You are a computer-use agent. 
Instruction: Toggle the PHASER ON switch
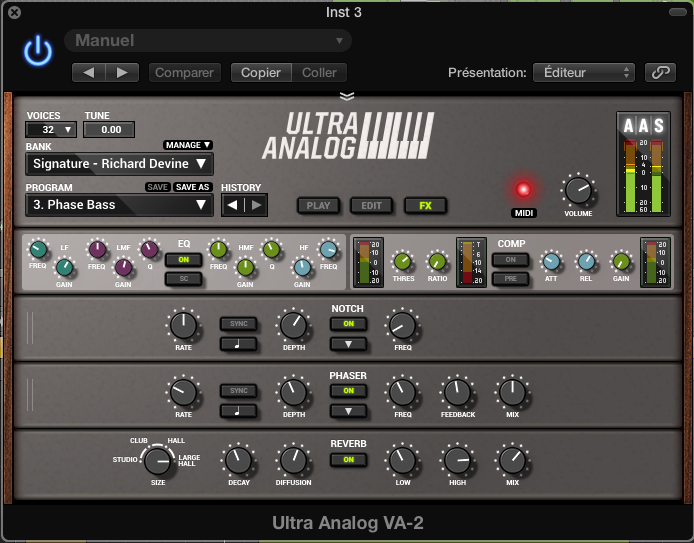click(348, 391)
